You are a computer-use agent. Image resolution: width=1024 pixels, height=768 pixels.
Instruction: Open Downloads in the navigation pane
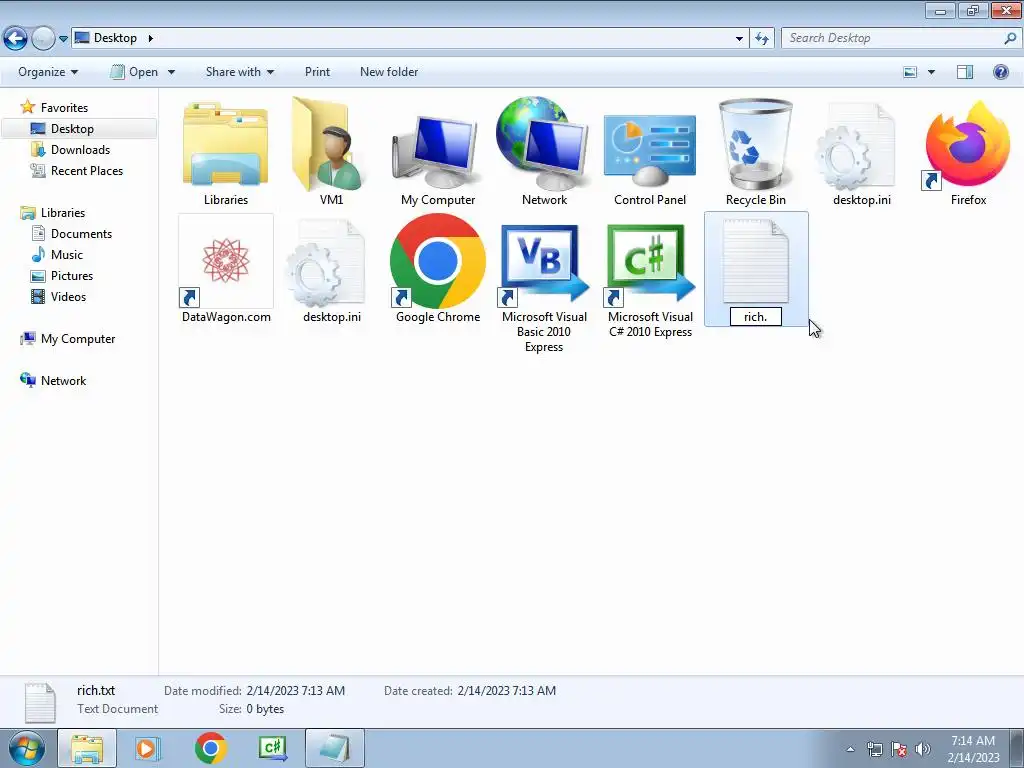coord(80,150)
